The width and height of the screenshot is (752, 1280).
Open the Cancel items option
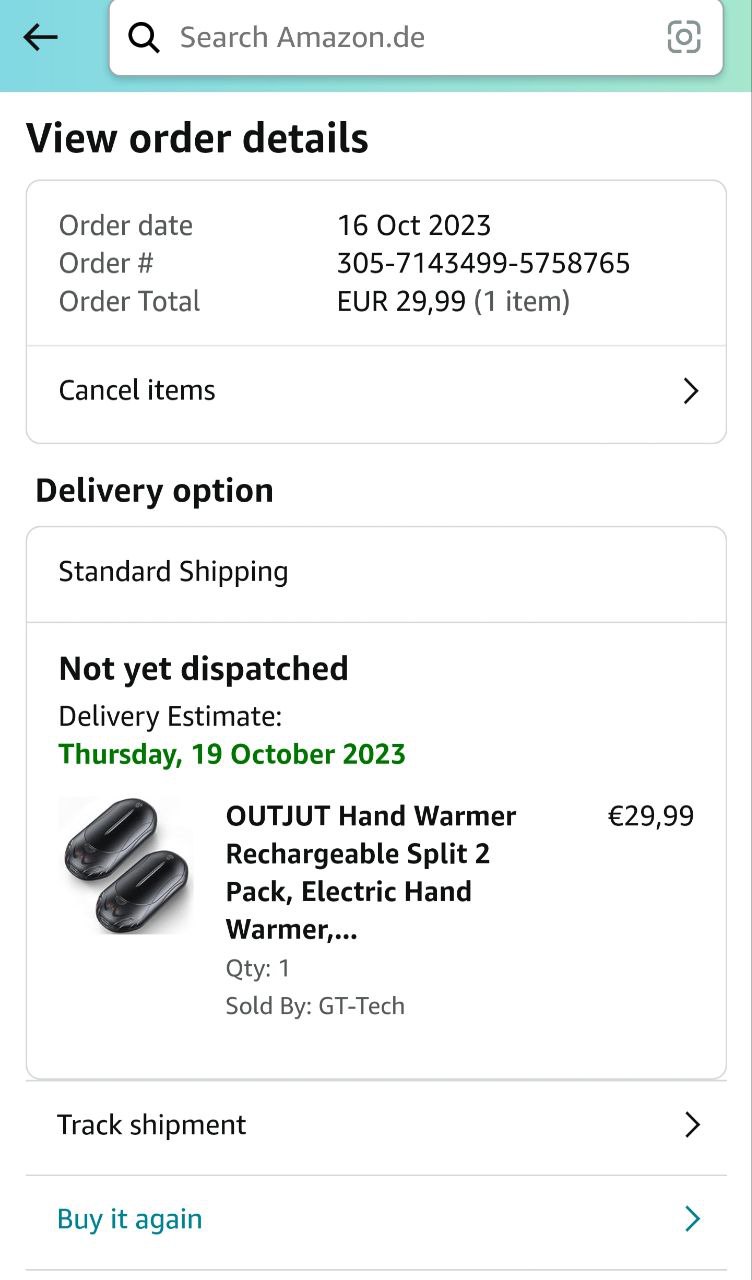(137, 390)
